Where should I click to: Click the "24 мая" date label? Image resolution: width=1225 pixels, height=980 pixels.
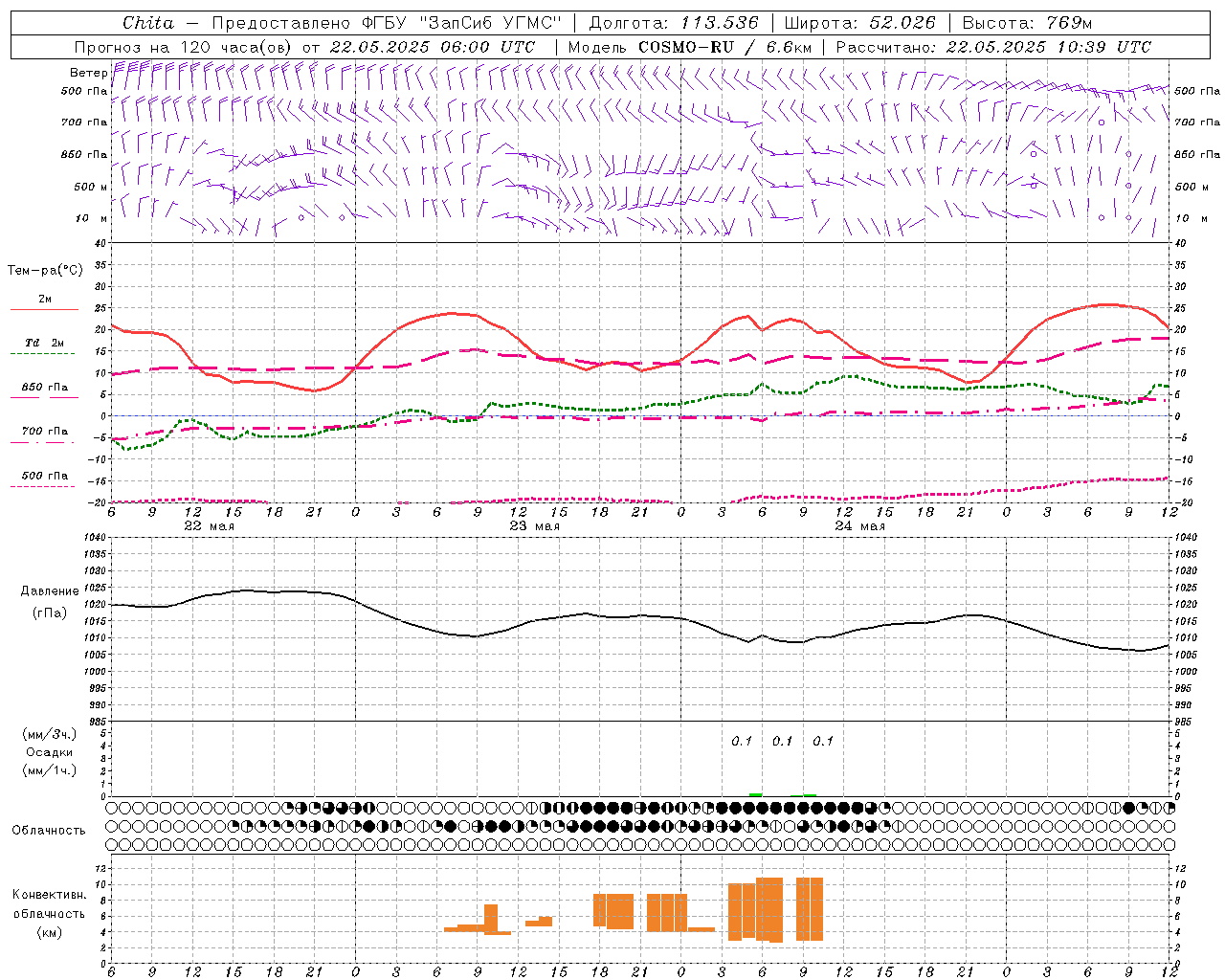(x=859, y=526)
